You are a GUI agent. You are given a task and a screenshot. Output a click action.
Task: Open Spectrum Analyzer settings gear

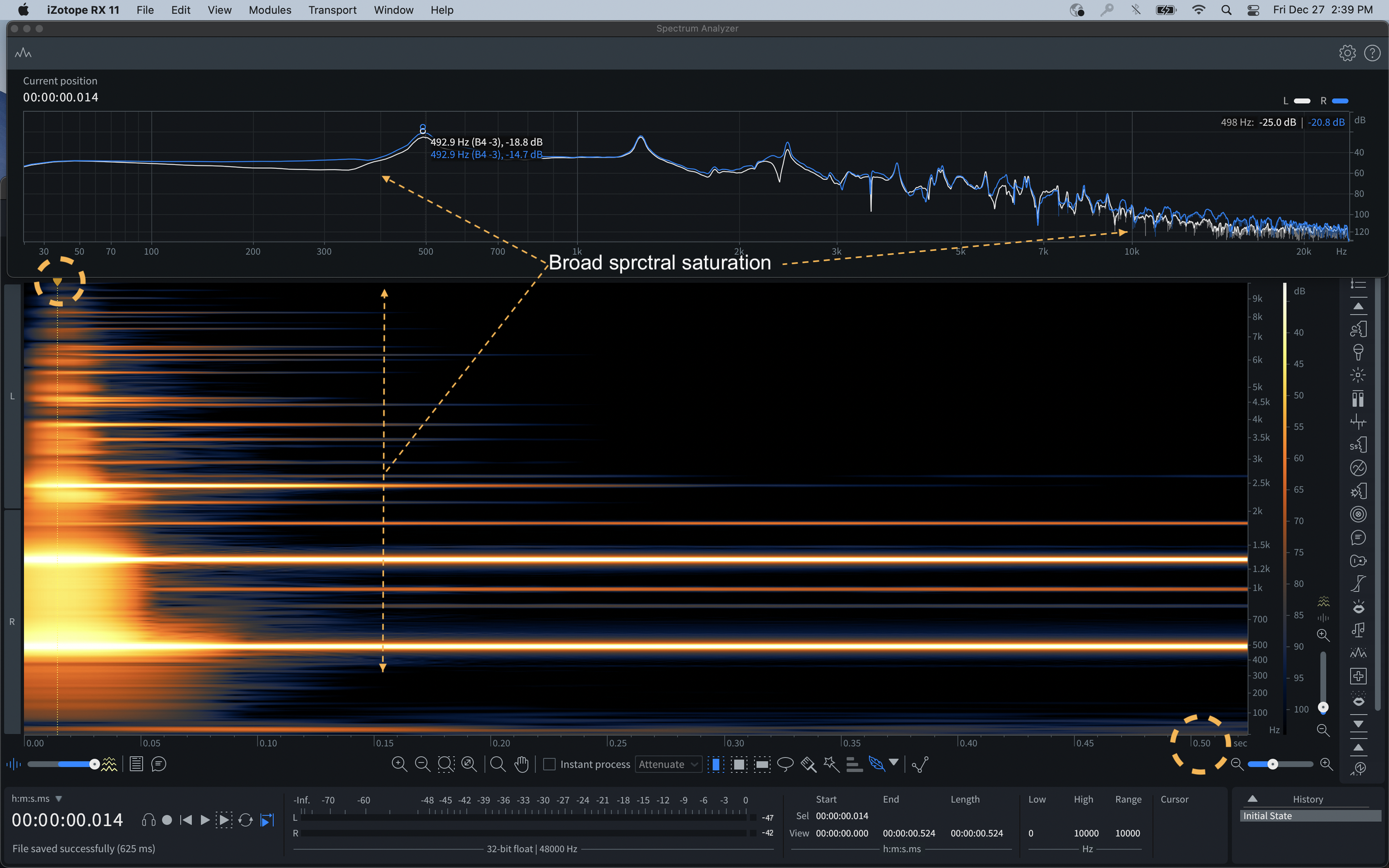click(x=1347, y=53)
